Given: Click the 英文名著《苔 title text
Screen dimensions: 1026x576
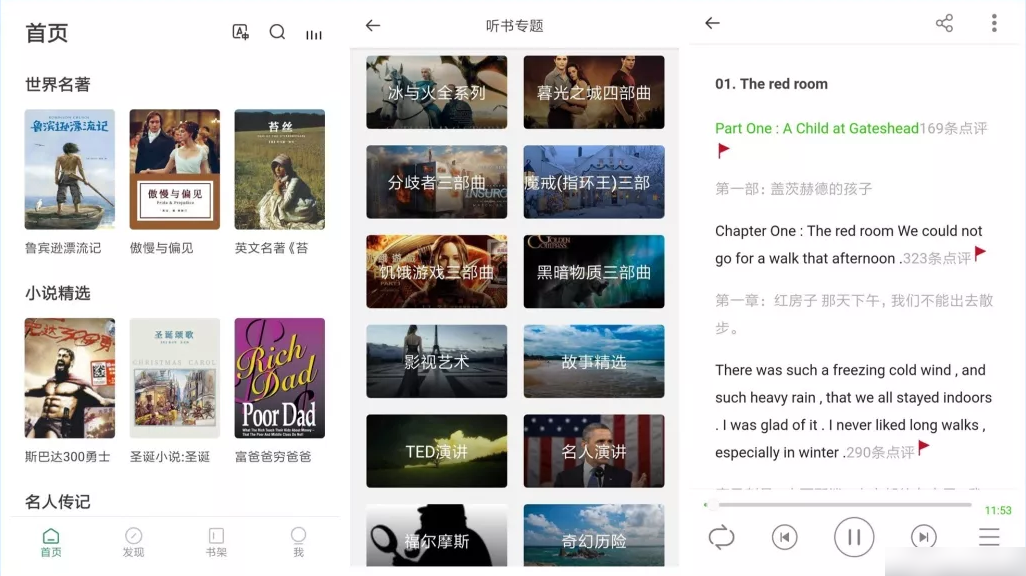Looking at the screenshot, I should coord(272,248).
